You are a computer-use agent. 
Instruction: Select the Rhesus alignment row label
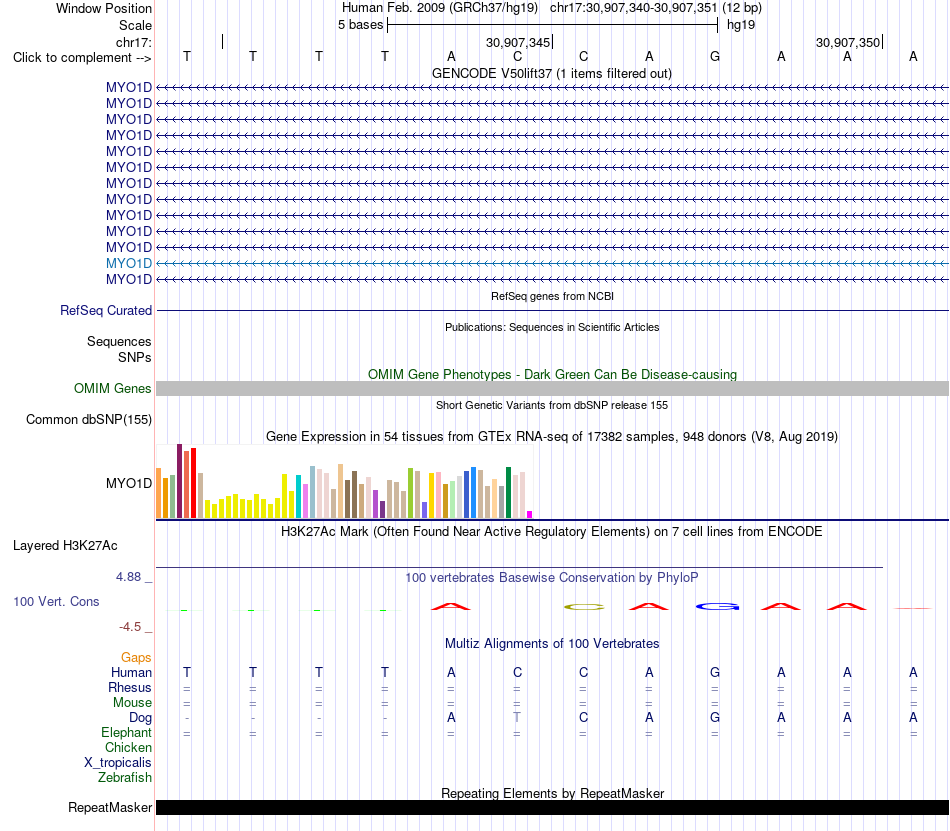pos(130,687)
